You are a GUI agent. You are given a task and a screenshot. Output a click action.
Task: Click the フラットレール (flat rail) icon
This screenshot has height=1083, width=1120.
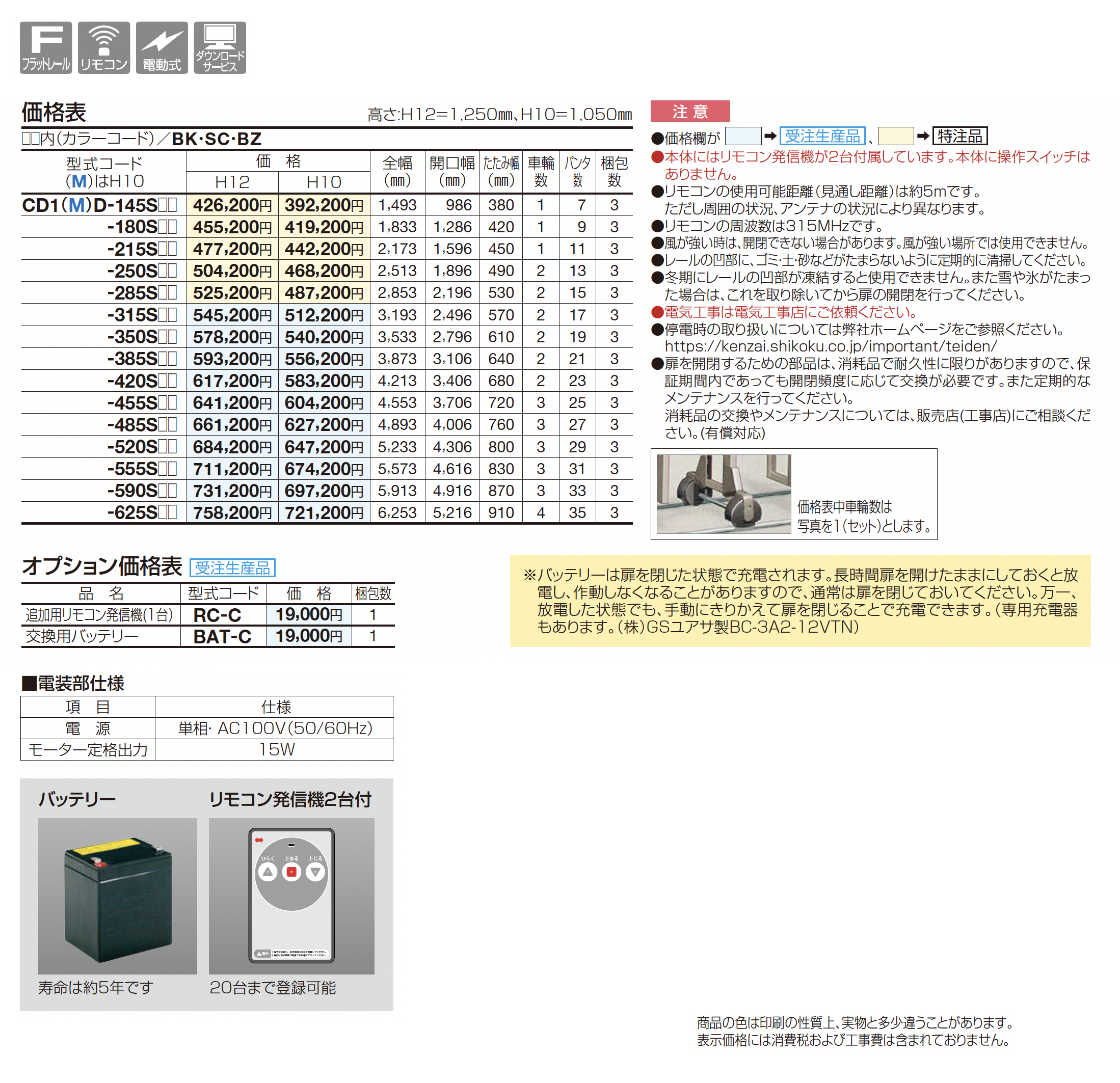point(46,47)
